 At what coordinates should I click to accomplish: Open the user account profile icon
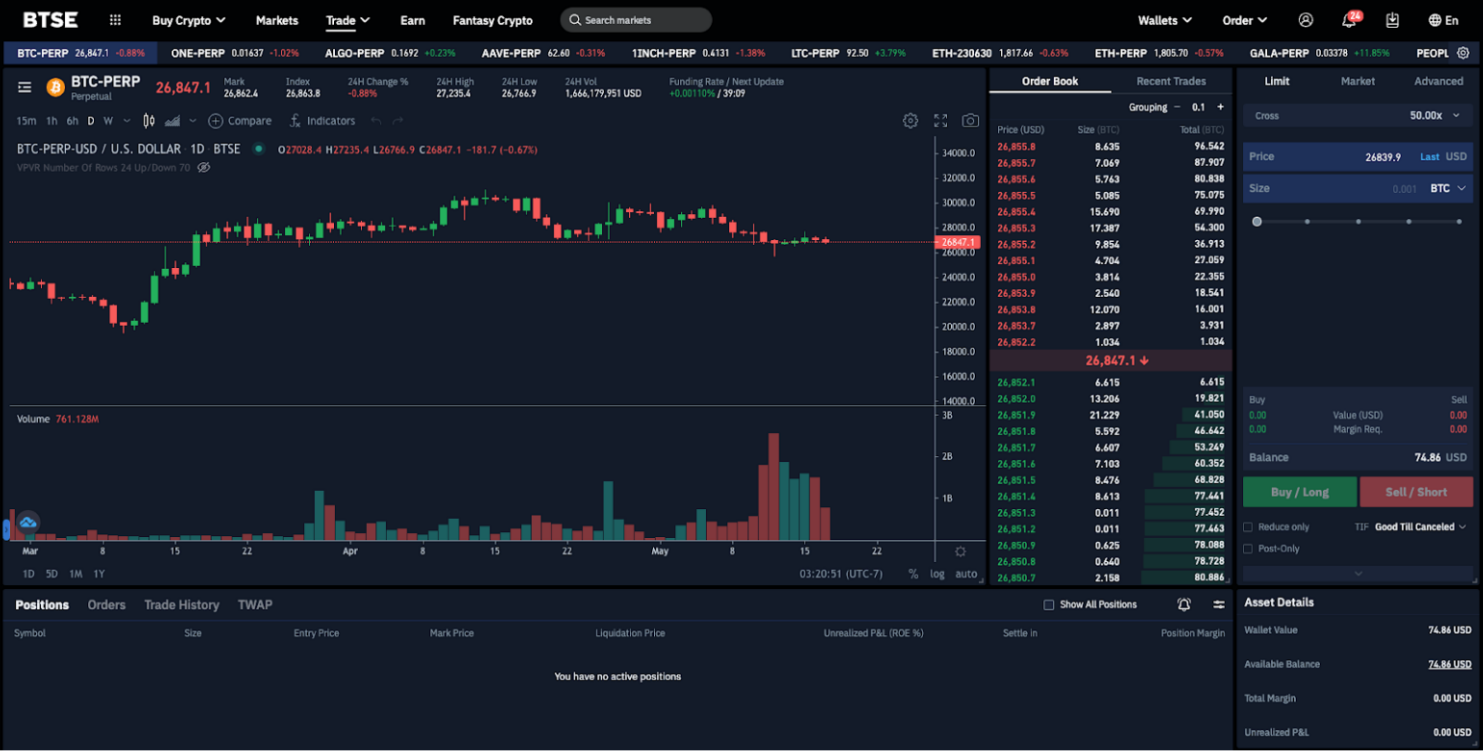tap(1305, 20)
